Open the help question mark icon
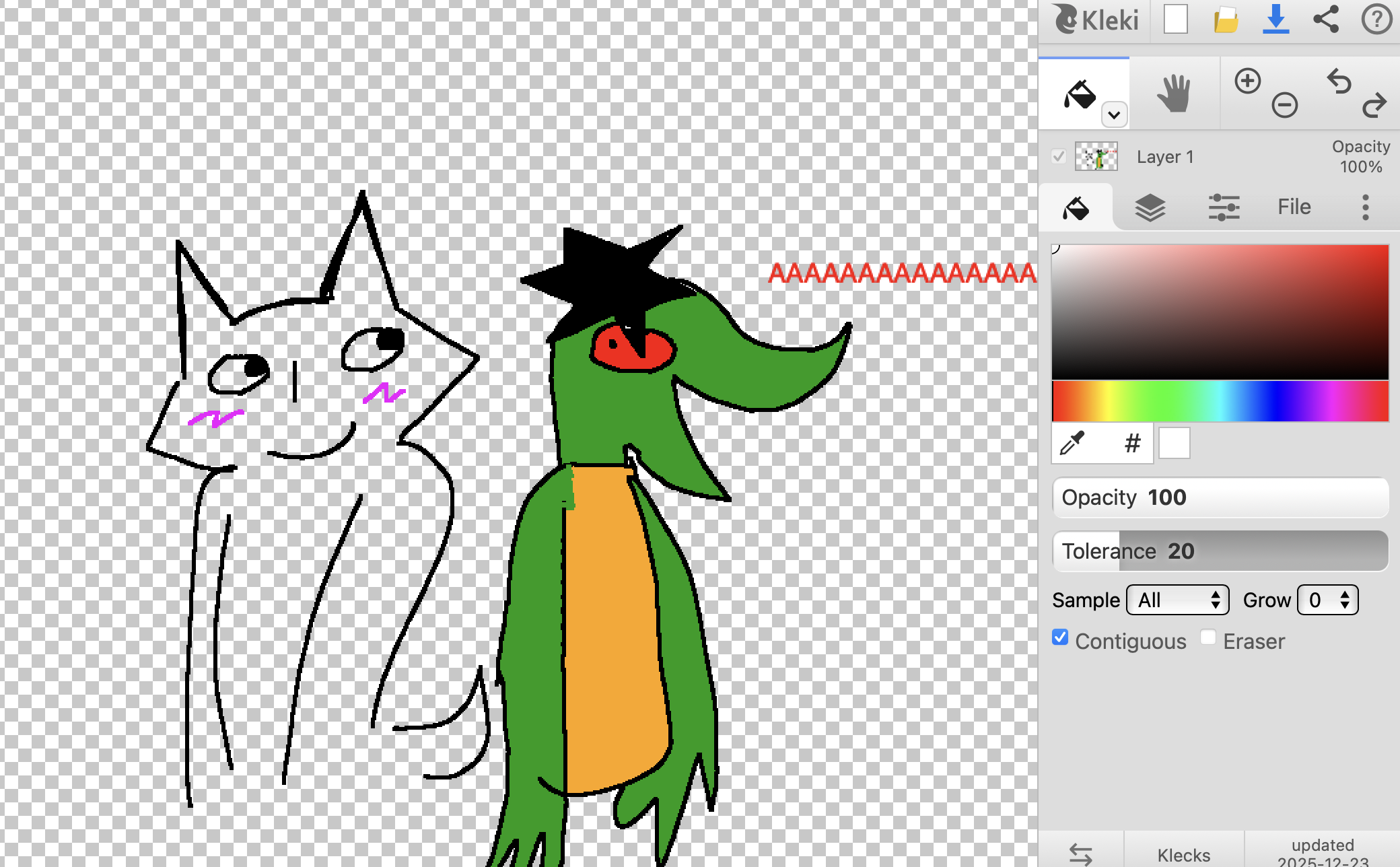The height and width of the screenshot is (867, 1400). click(x=1376, y=20)
